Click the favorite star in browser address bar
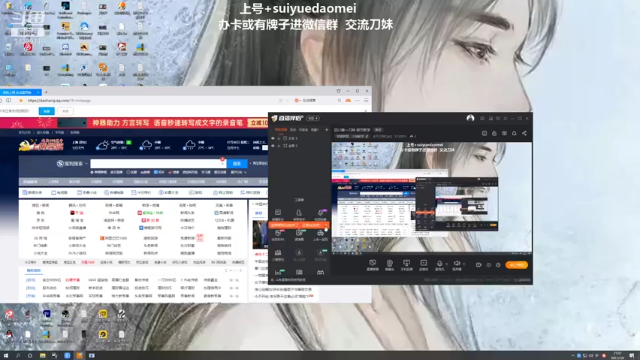640x360 pixels. 21,100
